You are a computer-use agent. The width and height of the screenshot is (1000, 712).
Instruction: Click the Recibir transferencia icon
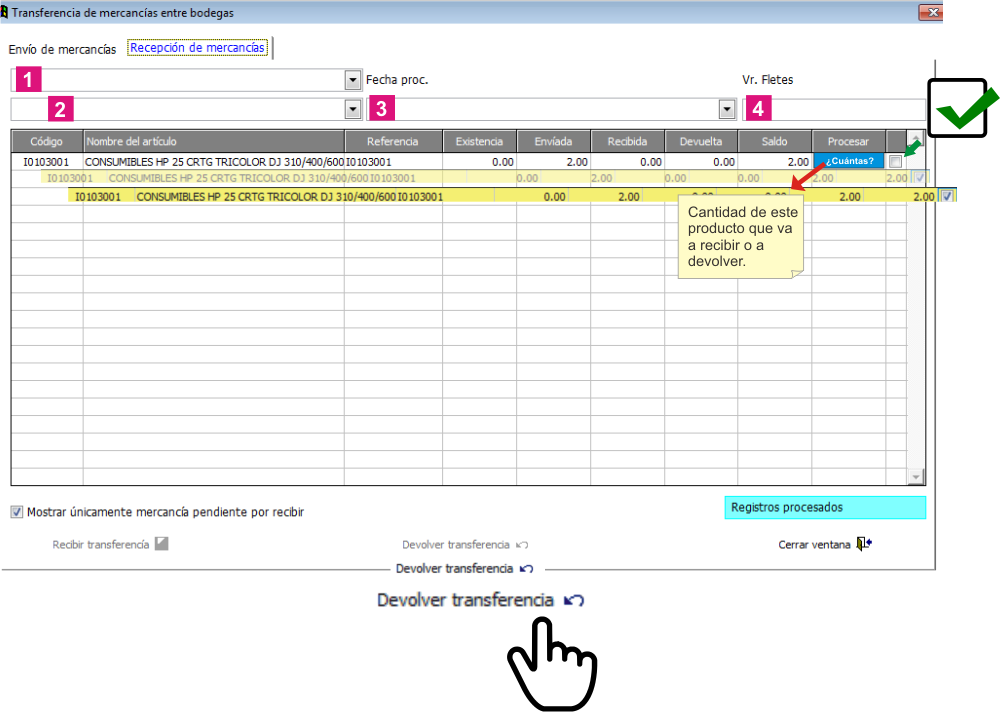[x=162, y=544]
